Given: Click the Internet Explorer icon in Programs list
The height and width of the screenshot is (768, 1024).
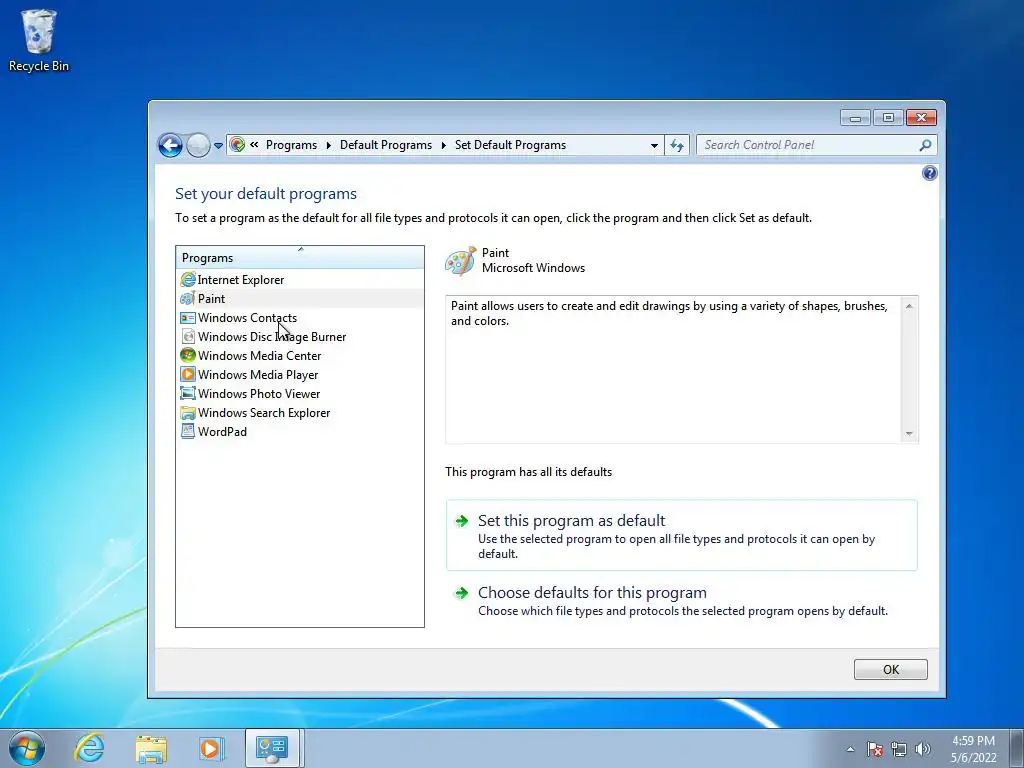Looking at the screenshot, I should pyautogui.click(x=188, y=280).
